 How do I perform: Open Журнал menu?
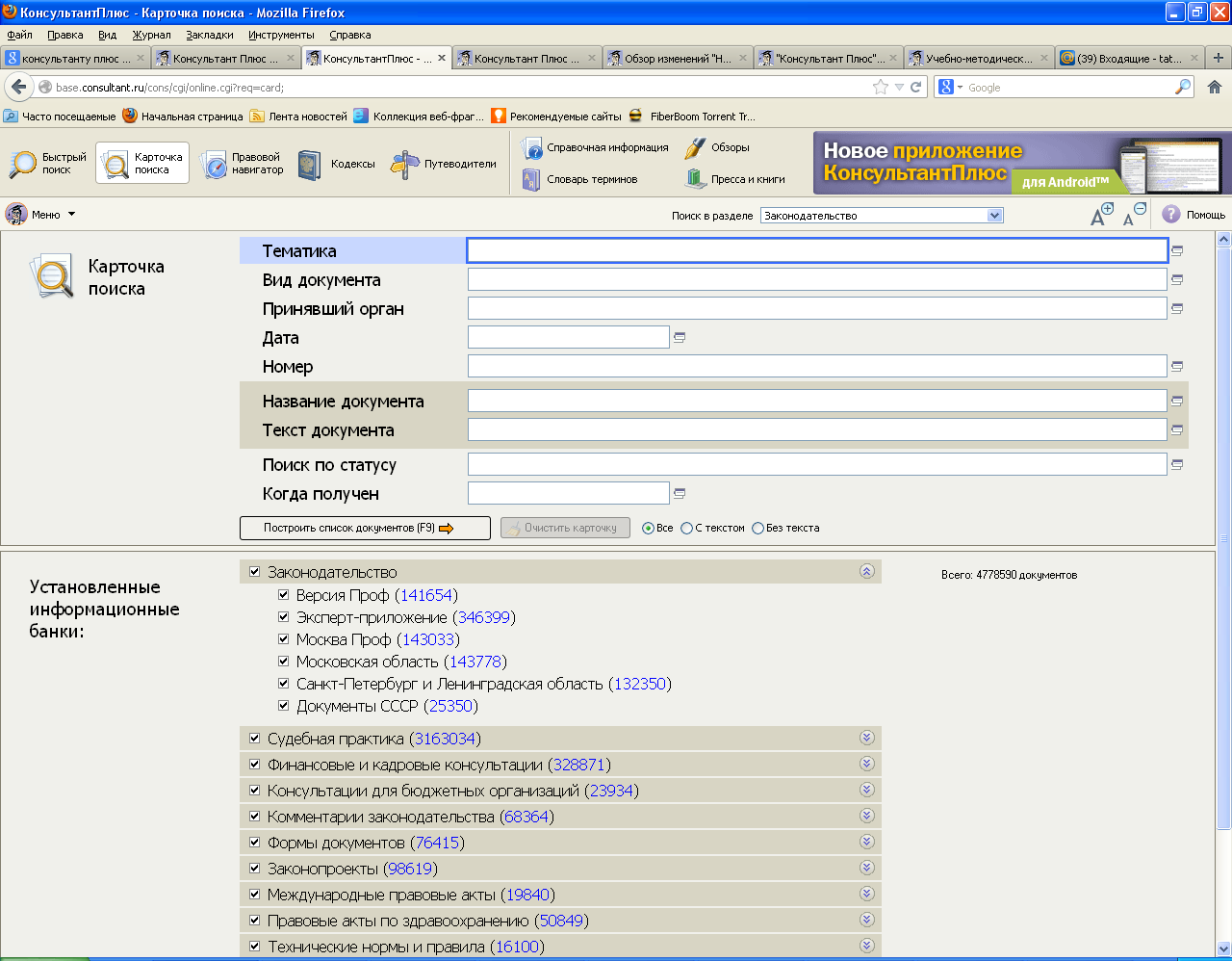(x=151, y=35)
